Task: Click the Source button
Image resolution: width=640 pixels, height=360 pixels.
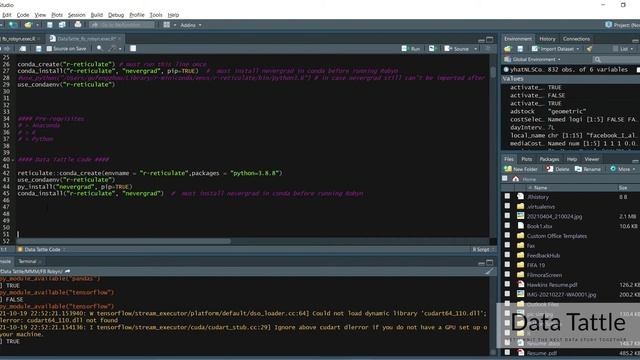Action: point(457,49)
